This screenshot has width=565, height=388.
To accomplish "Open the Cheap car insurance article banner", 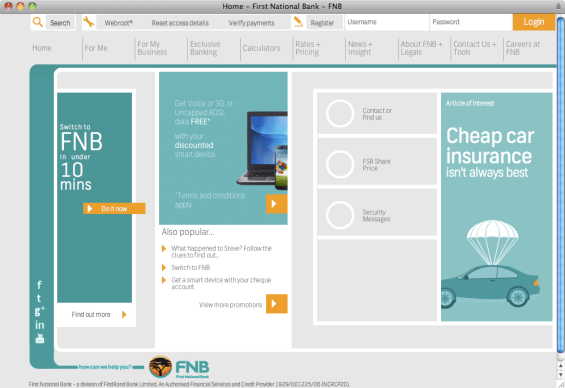I will [497, 207].
